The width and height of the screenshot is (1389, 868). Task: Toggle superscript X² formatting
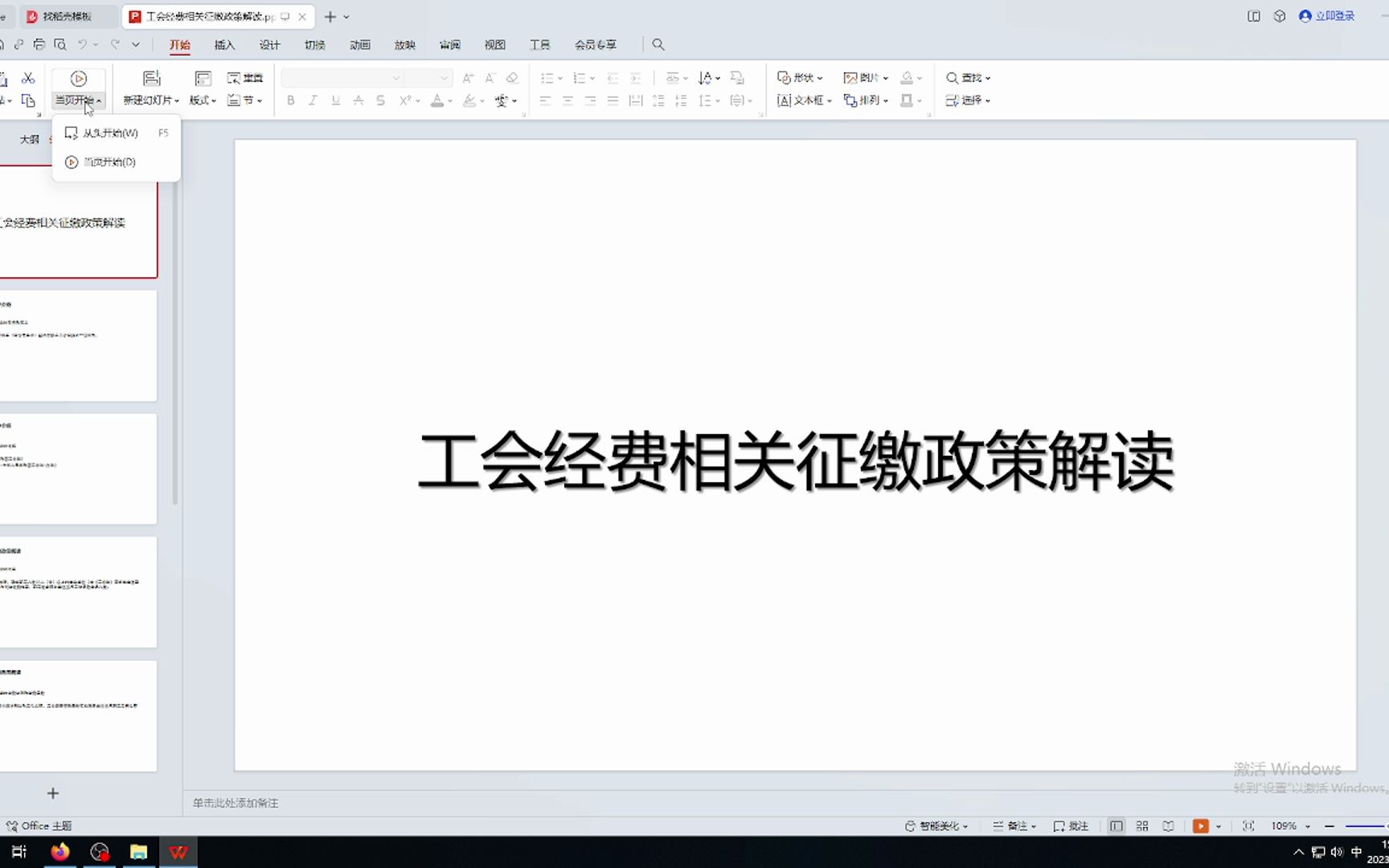pyautogui.click(x=405, y=100)
